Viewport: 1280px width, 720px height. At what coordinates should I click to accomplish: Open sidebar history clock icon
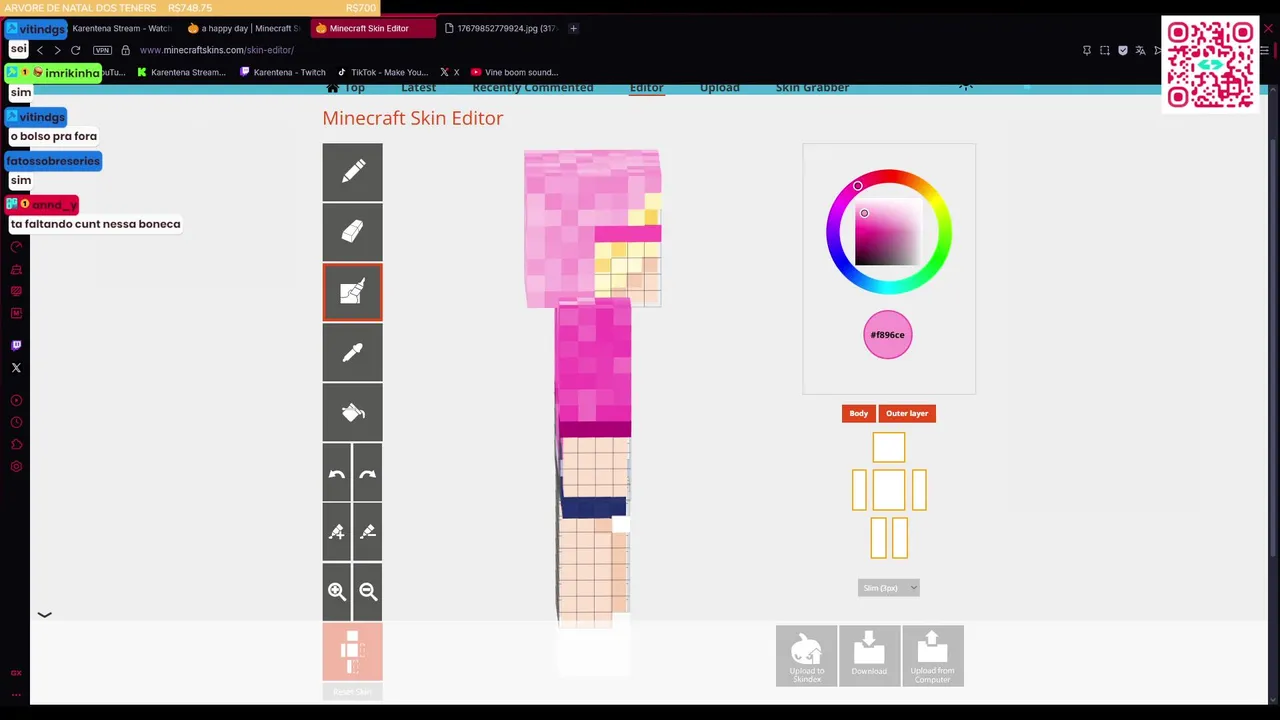[16, 422]
